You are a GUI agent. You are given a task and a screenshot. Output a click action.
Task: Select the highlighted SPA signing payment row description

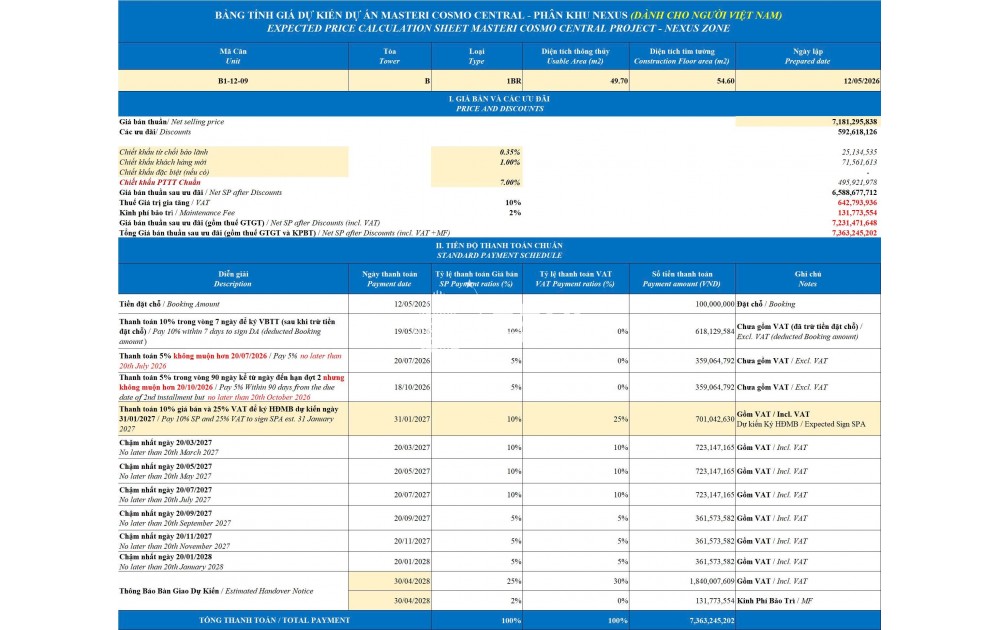(233, 419)
